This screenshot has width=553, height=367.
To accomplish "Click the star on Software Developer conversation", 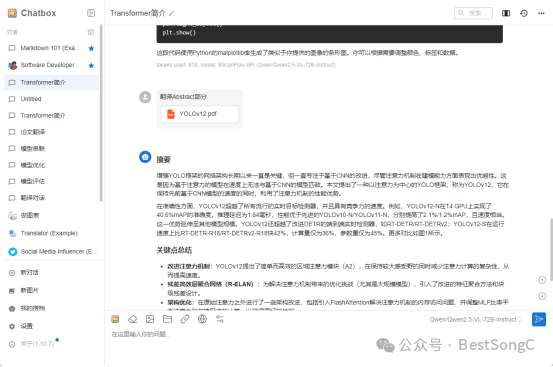I will pos(91,65).
